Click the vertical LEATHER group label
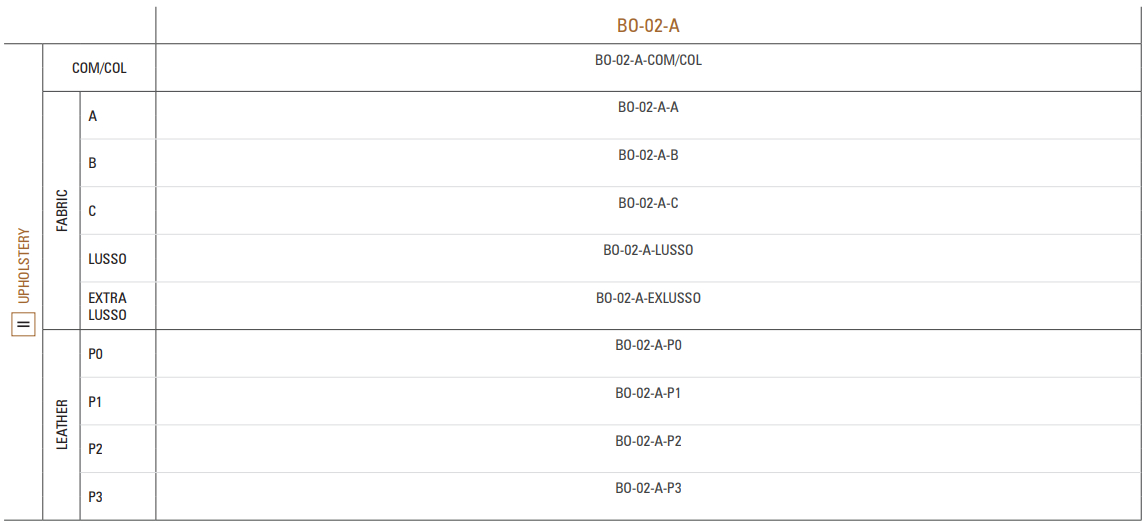 click(62, 425)
